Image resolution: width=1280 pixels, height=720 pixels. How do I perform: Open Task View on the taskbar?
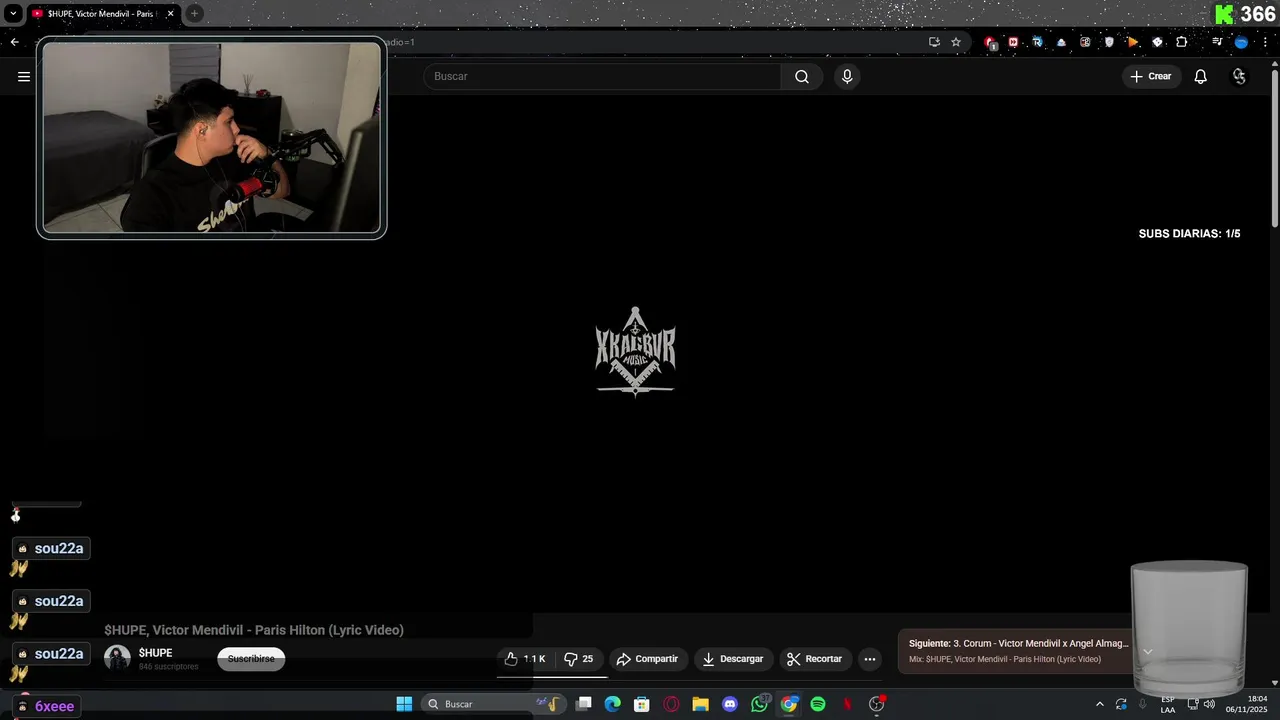click(x=584, y=704)
